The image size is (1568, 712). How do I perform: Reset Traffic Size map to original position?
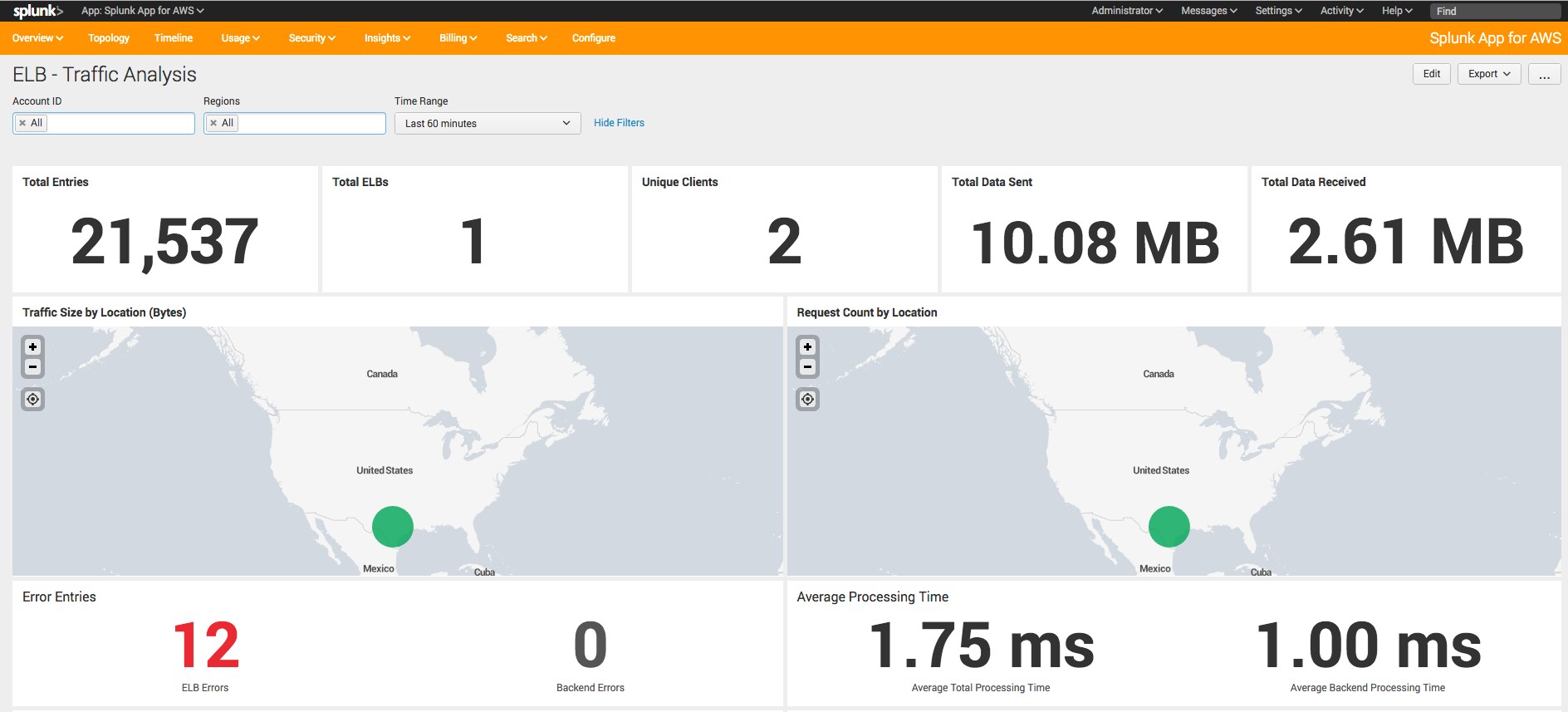(32, 400)
